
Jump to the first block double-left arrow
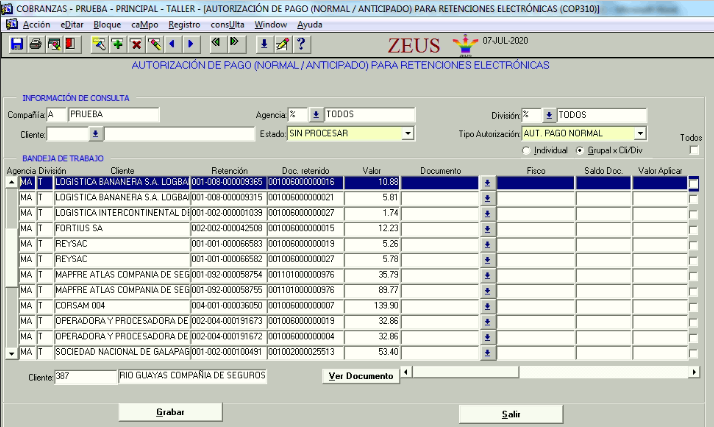pyautogui.click(x=217, y=44)
